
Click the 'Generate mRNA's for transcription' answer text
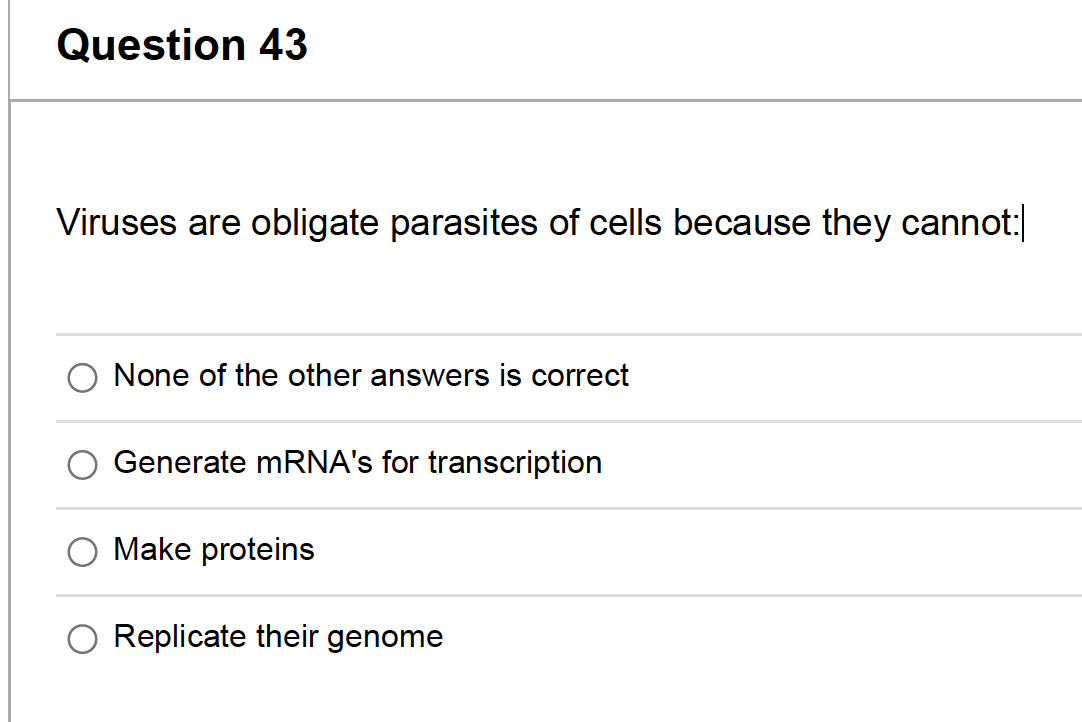[357, 463]
